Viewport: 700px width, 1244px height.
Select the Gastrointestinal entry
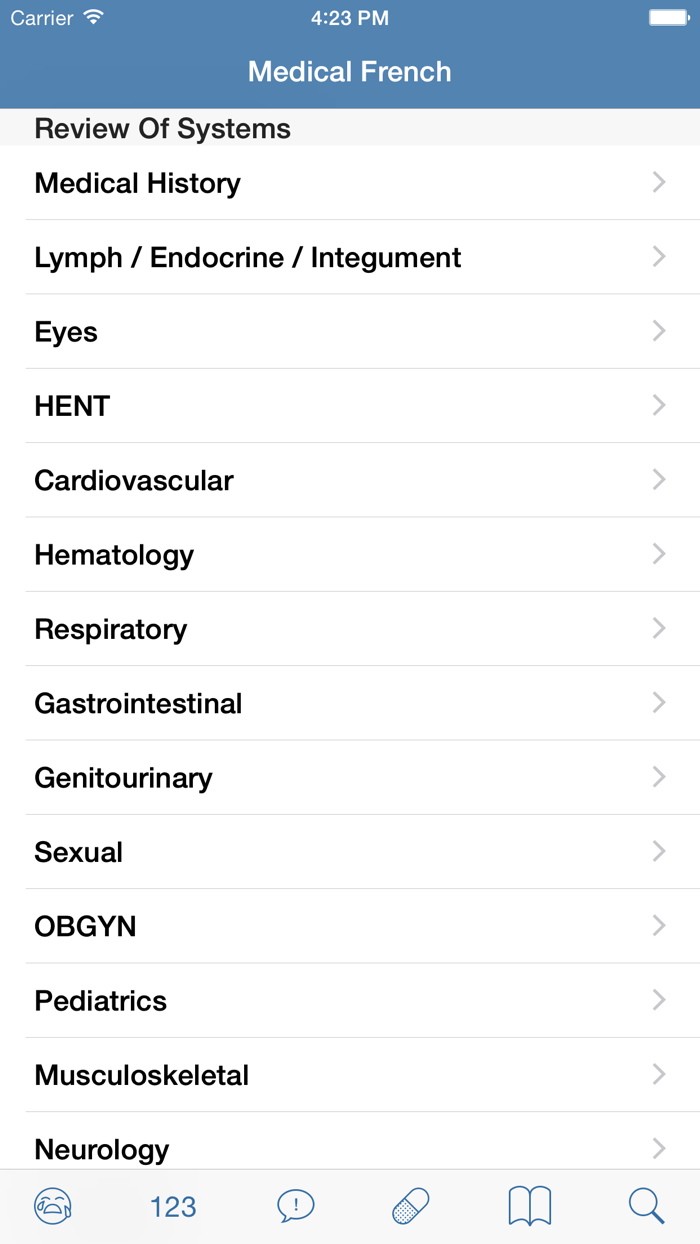[138, 703]
